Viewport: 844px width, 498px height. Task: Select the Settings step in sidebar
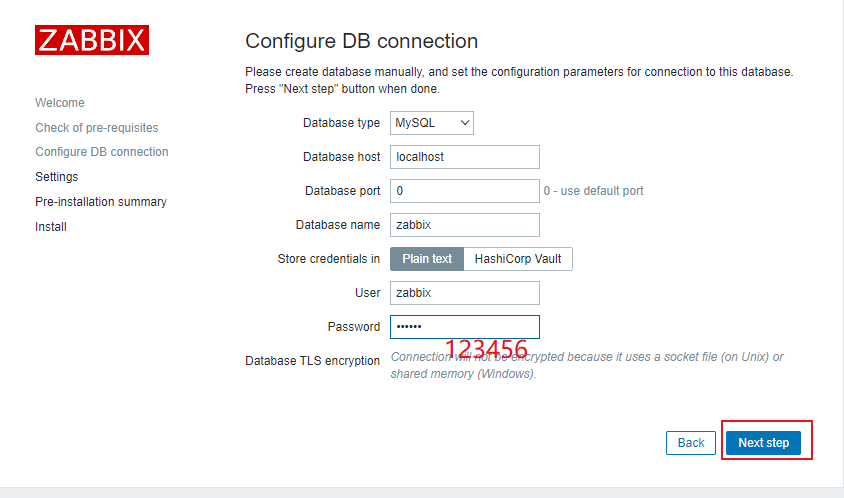coord(57,177)
